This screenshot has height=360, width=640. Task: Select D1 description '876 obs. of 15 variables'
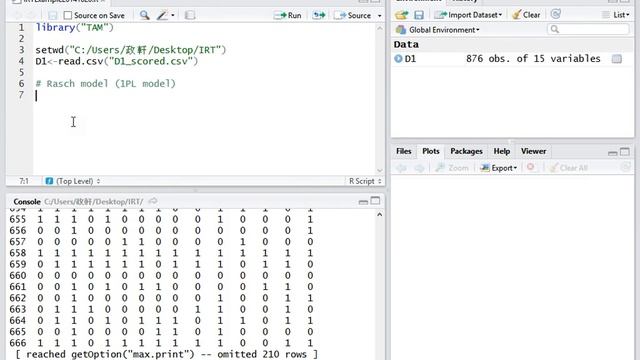[x=533, y=59]
